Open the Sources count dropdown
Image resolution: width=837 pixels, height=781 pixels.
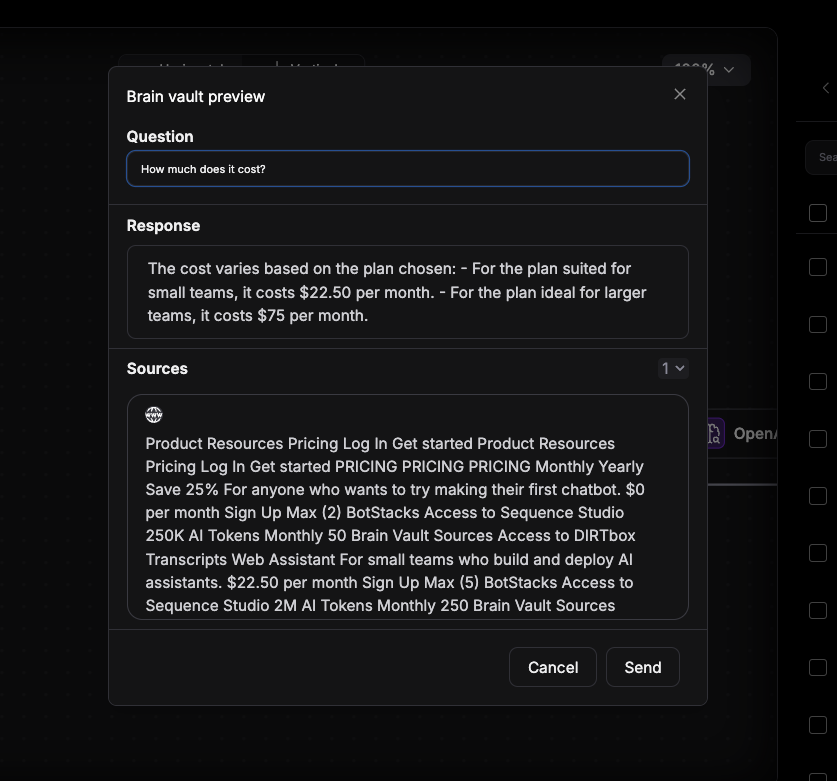673,369
